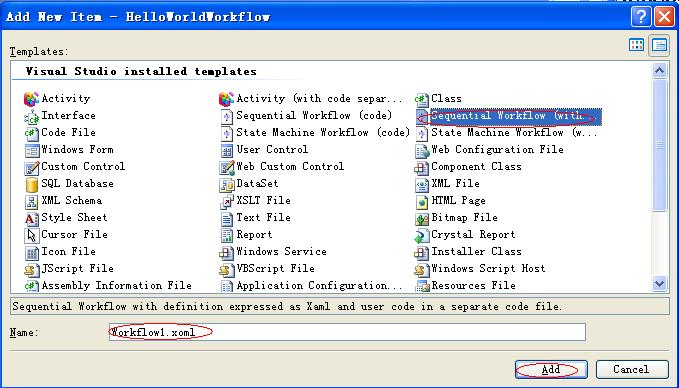The width and height of the screenshot is (679, 388).
Task: Click the Add button
Action: coord(551,369)
